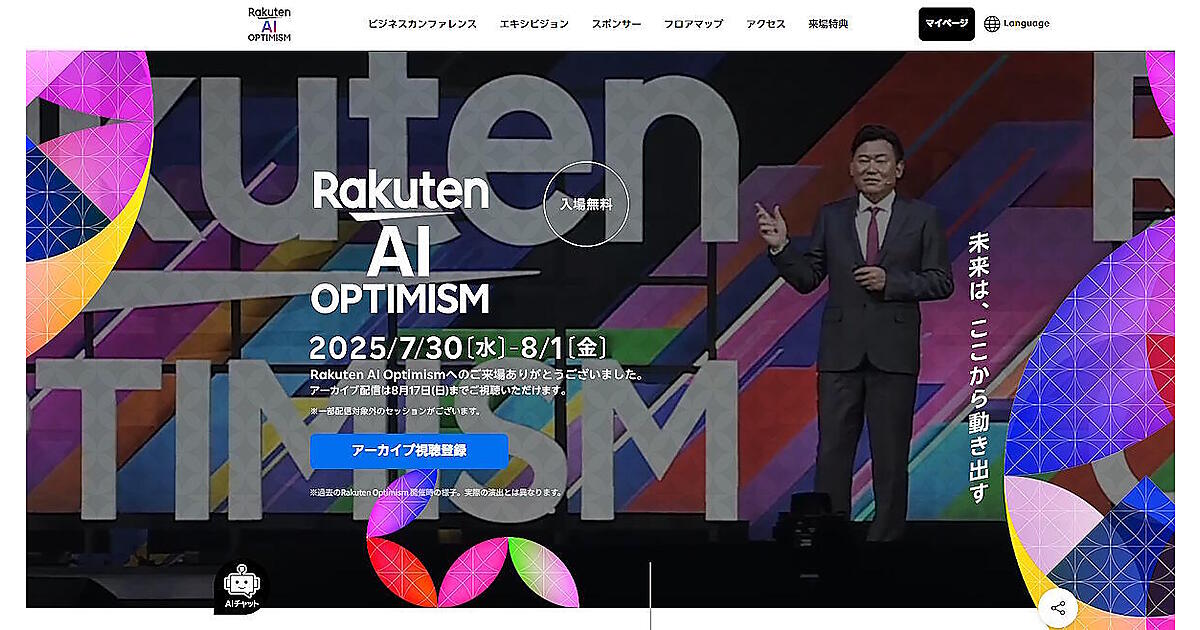Open the 来場特典 menu item
Screen dimensions: 1200x630
(828, 24)
